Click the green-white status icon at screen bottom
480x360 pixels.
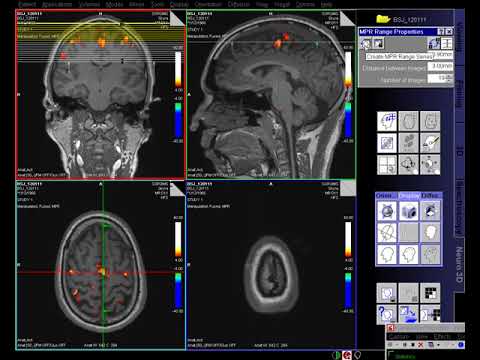point(337,355)
